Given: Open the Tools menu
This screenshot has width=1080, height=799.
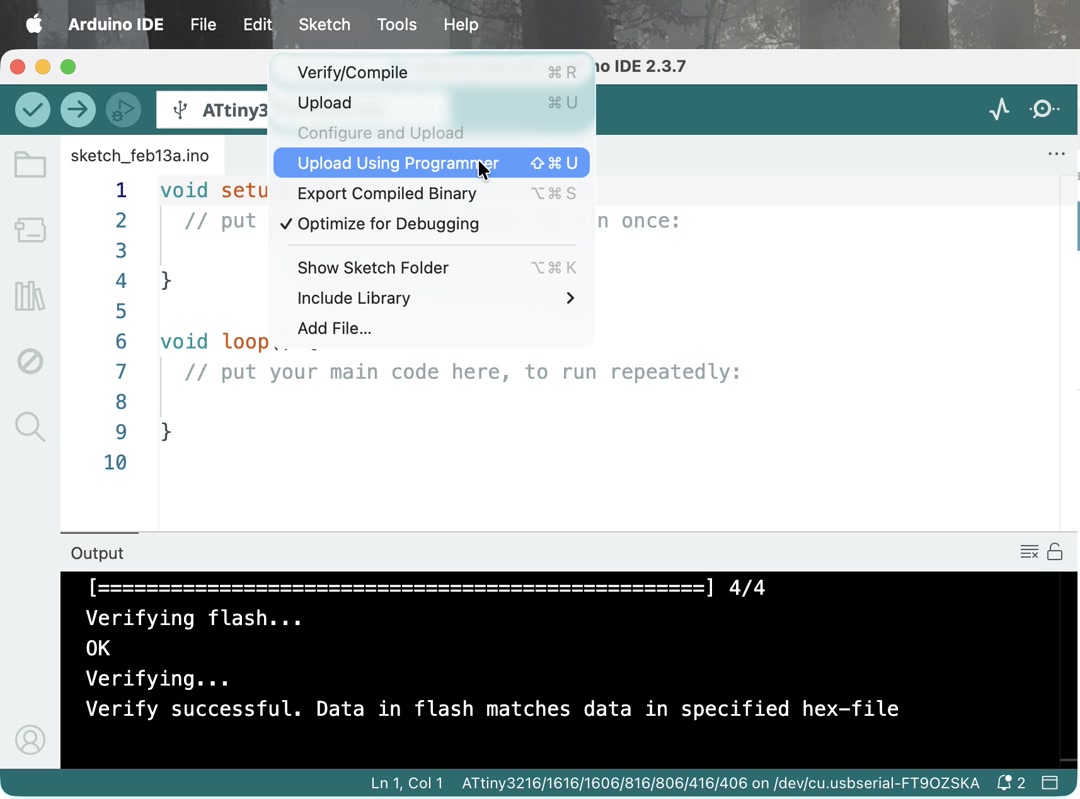Looking at the screenshot, I should tap(397, 24).
